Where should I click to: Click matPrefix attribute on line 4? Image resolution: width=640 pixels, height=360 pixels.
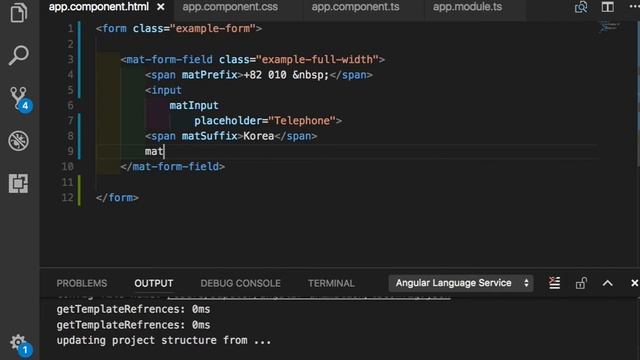pyautogui.click(x=209, y=75)
